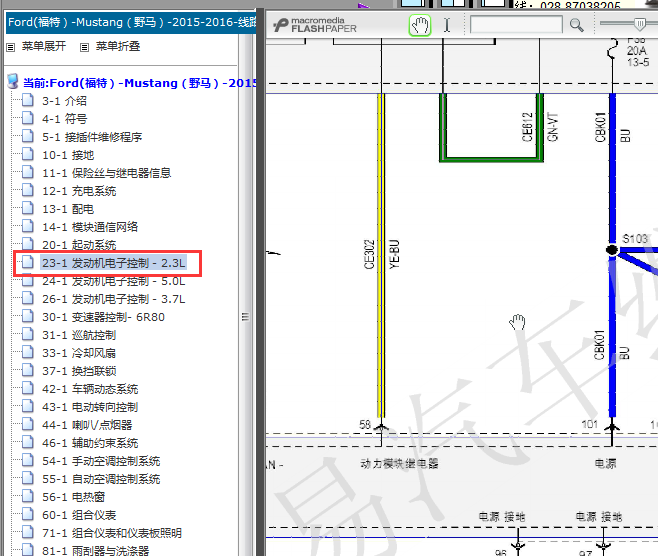Open 43-1 电动转向控制
Viewport: 658px width, 556px height.
point(90,407)
